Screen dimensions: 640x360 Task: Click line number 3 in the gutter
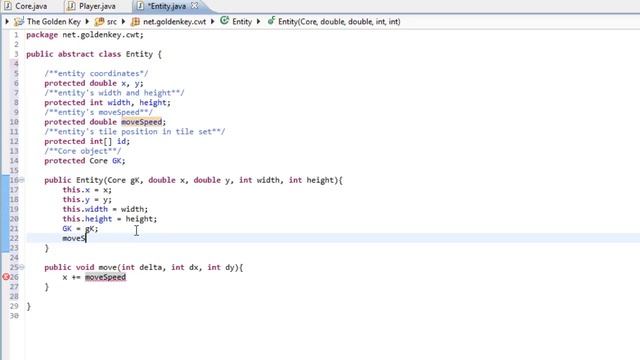click(x=16, y=54)
